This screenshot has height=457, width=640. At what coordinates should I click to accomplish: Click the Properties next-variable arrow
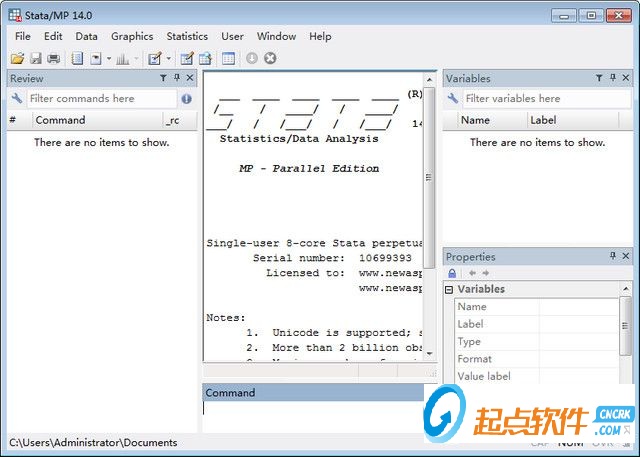(486, 273)
